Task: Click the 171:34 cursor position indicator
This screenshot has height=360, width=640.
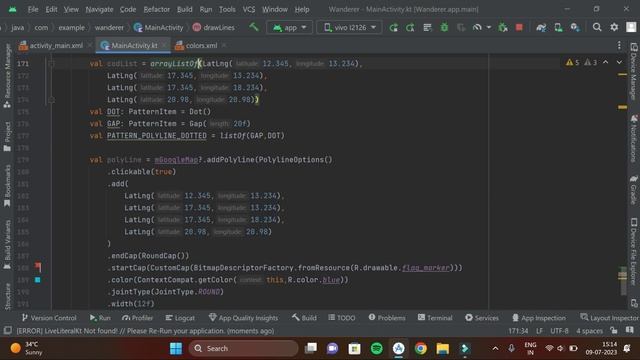Action: pyautogui.click(x=518, y=331)
